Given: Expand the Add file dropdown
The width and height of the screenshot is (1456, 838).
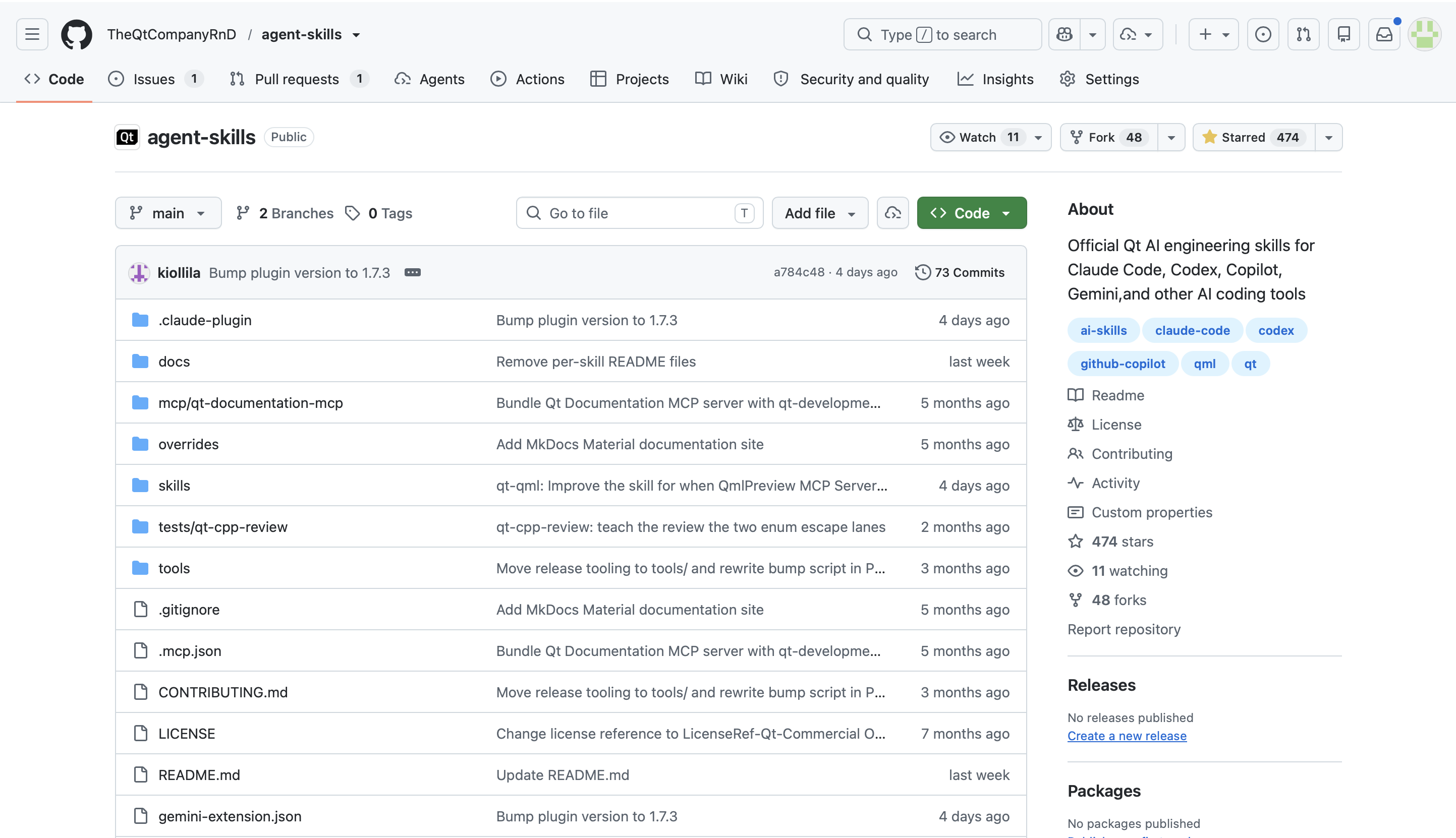Looking at the screenshot, I should pos(820,213).
